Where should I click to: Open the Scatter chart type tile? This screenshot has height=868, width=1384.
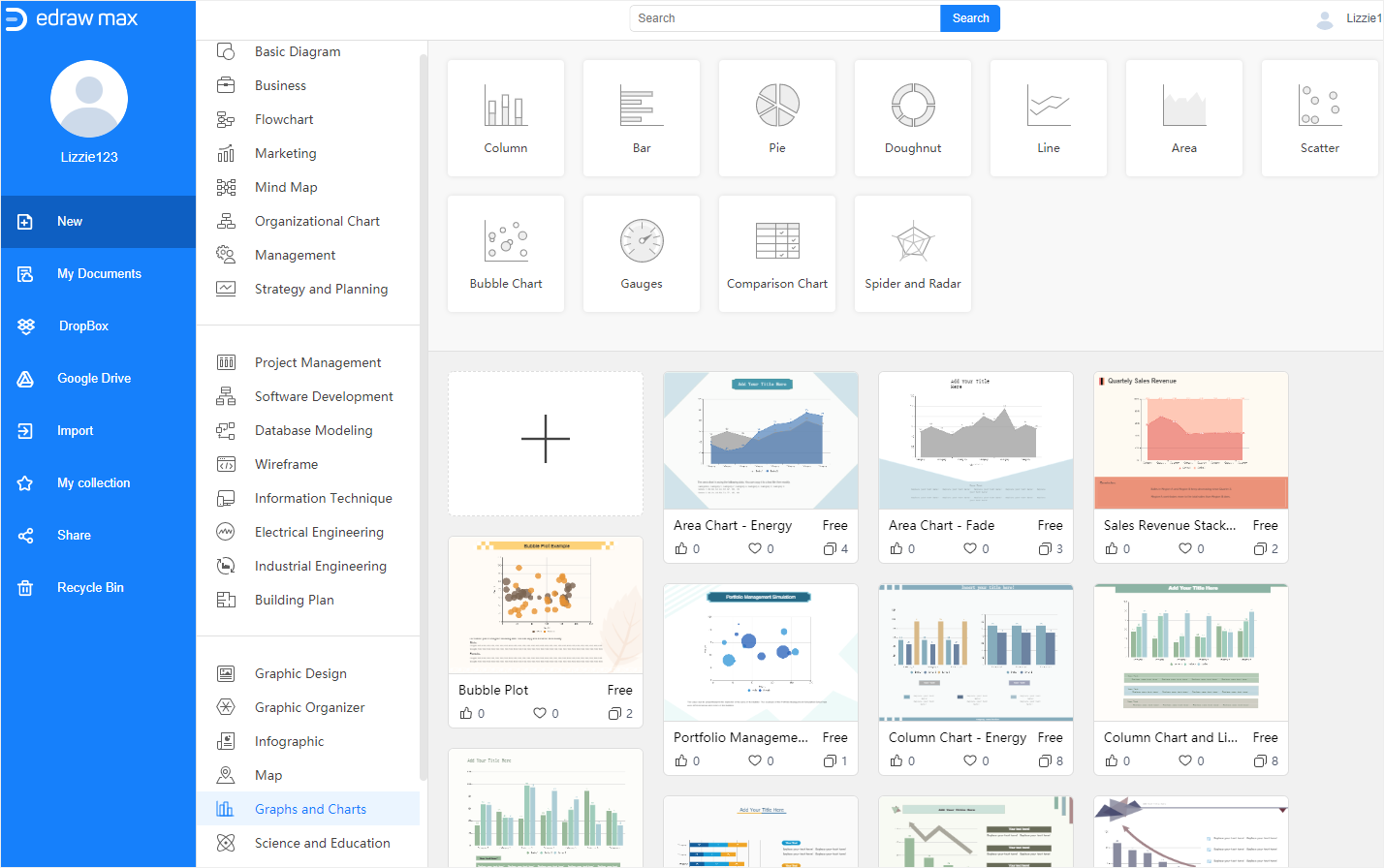pyautogui.click(x=1320, y=118)
